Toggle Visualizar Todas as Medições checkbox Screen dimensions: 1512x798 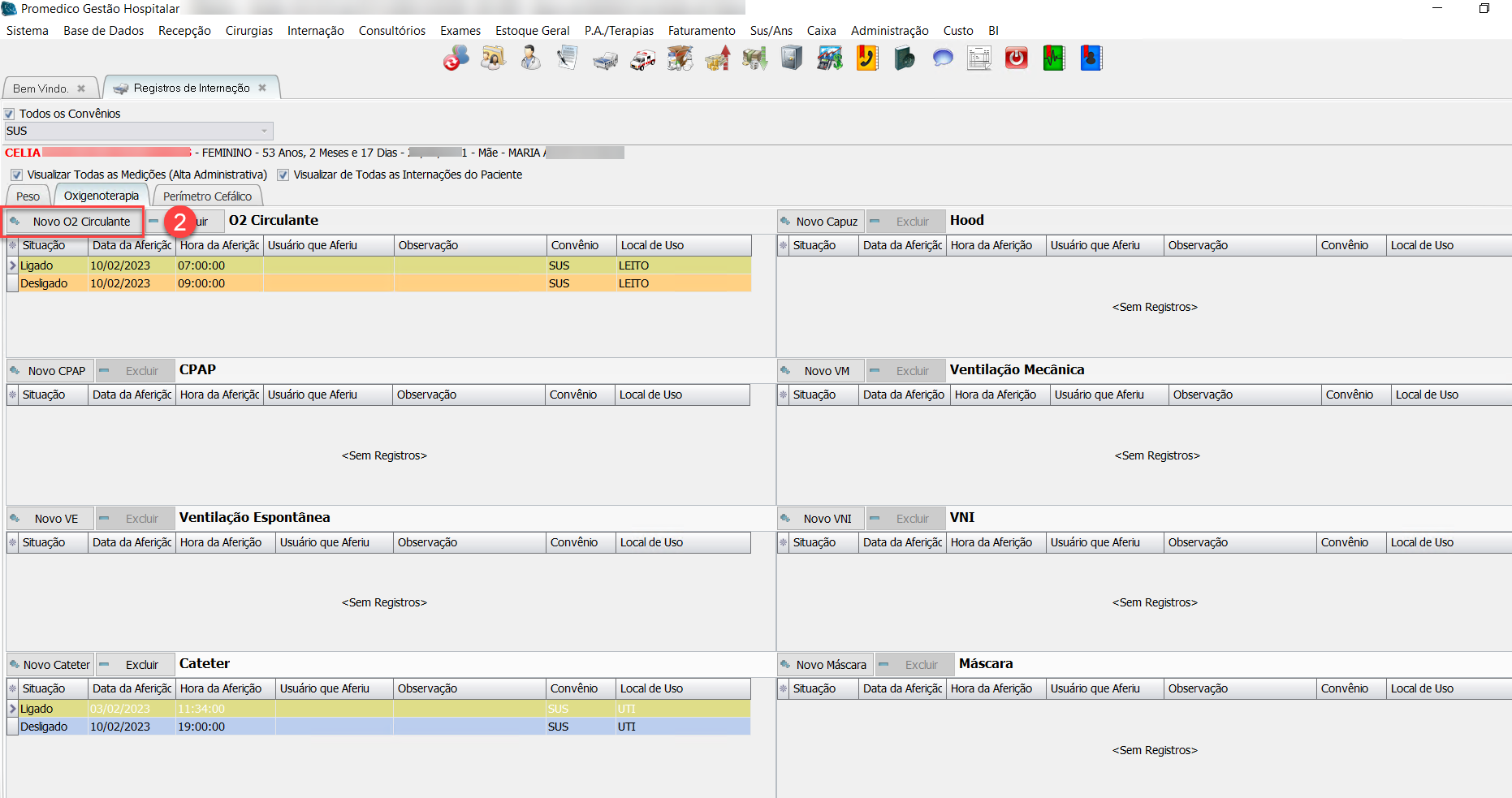[17, 175]
